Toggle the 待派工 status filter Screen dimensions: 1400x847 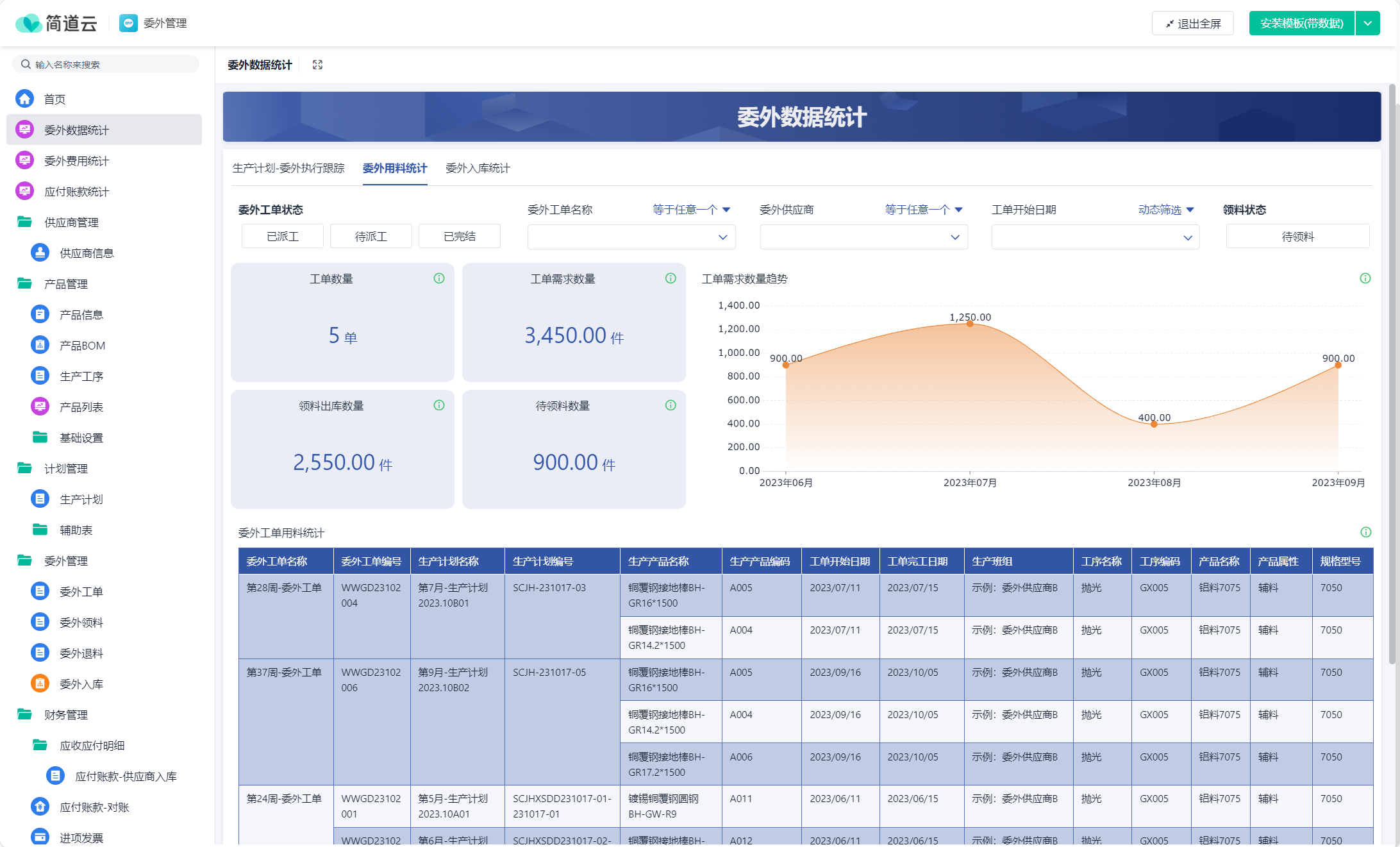tap(371, 237)
